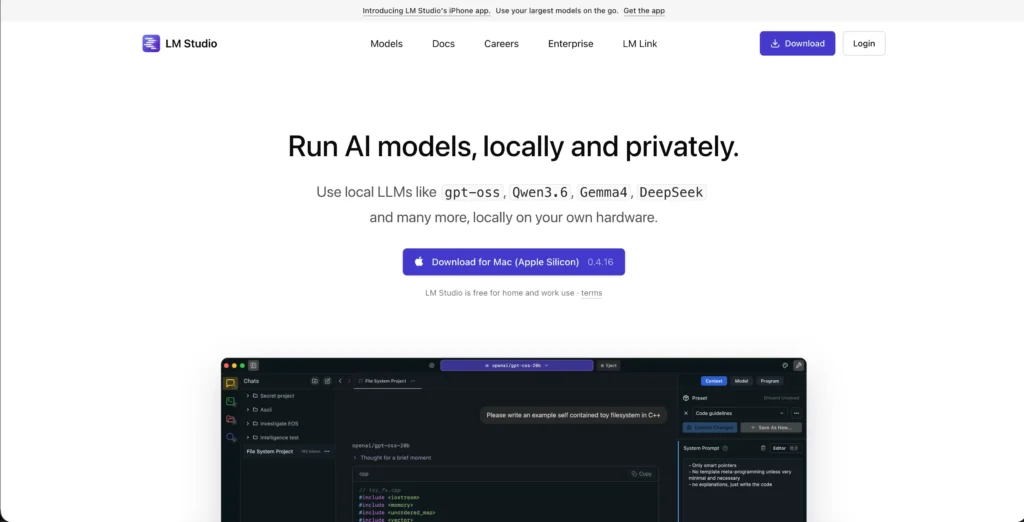
Task: Open the three-dot menu on File System Project row
Action: [327, 451]
